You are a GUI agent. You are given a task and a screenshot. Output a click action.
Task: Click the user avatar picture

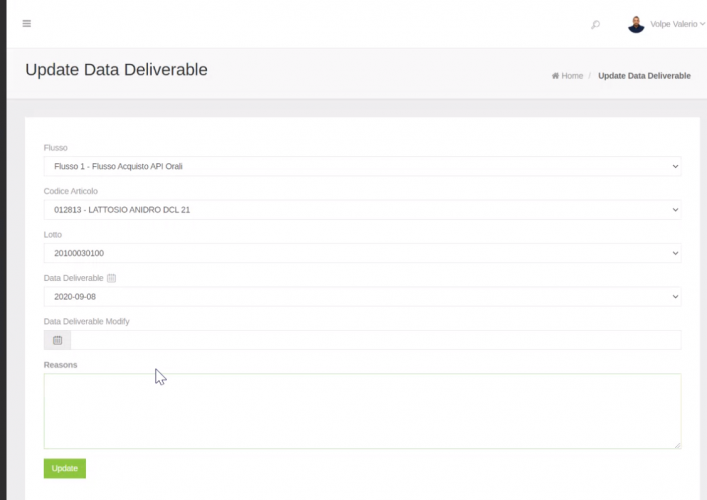pyautogui.click(x=636, y=24)
